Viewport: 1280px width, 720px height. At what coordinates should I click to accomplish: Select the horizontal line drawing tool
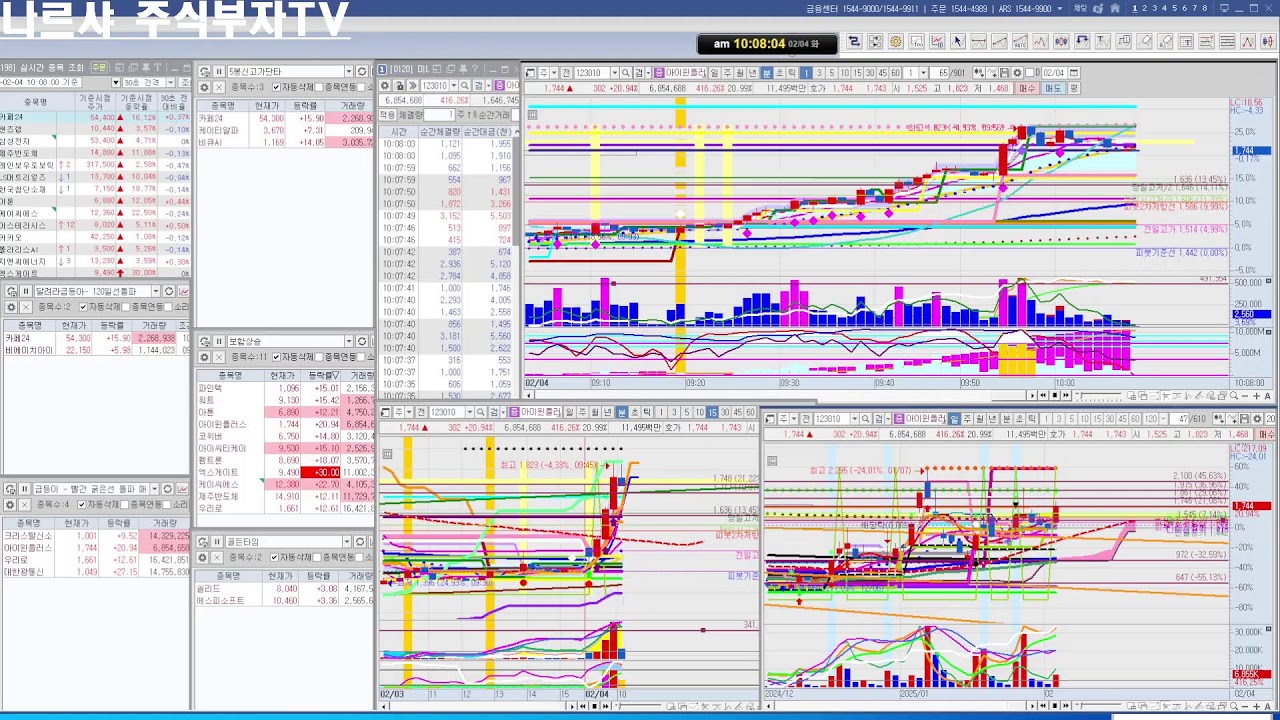(979, 41)
